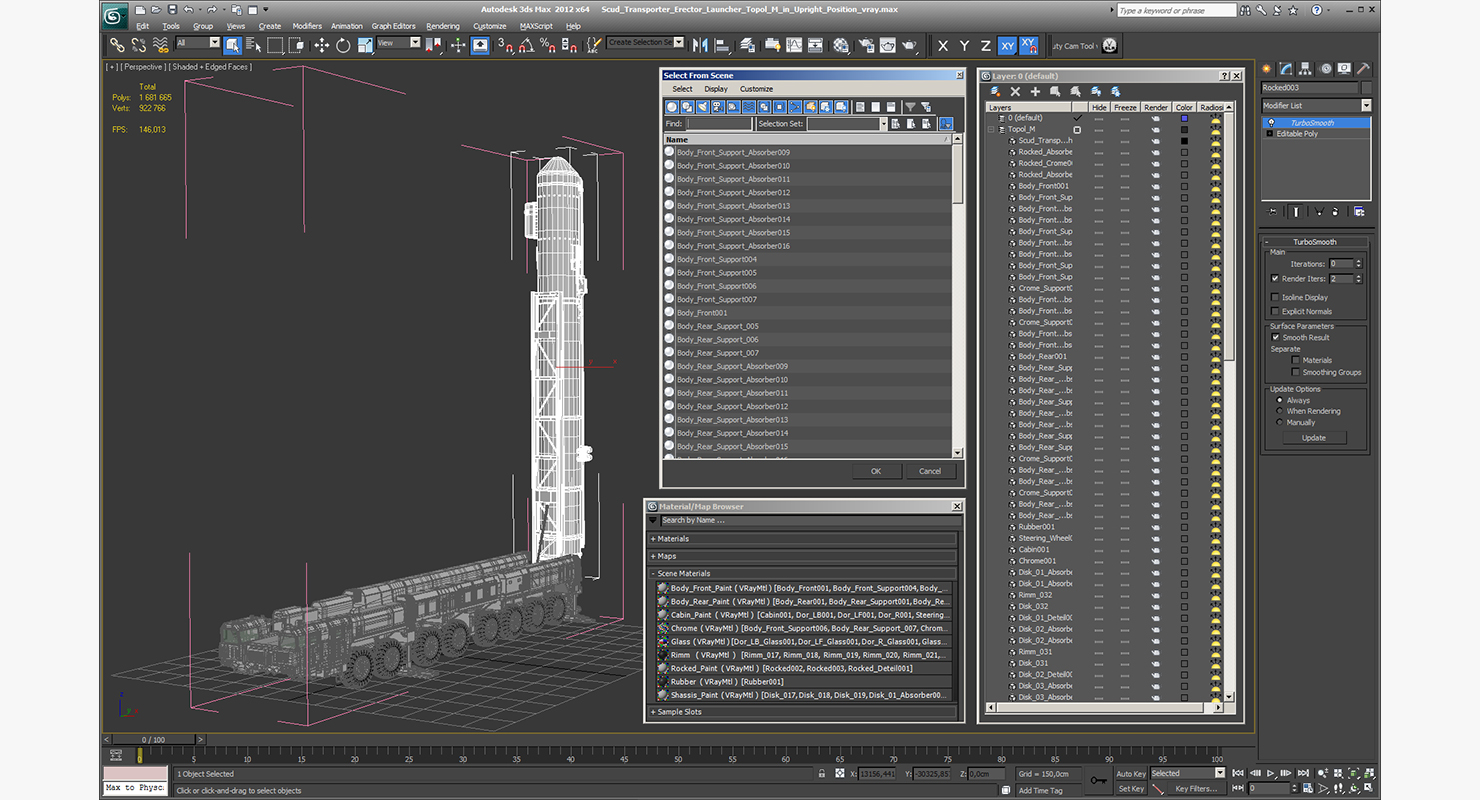The width and height of the screenshot is (1480, 800).
Task: Click the blue color swatch of layer 0 (default)
Action: pos(1185,118)
